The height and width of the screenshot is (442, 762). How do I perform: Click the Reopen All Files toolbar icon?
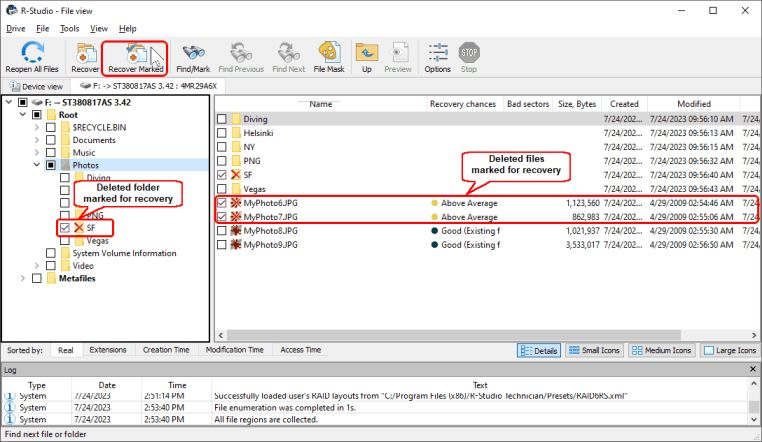(x=32, y=52)
